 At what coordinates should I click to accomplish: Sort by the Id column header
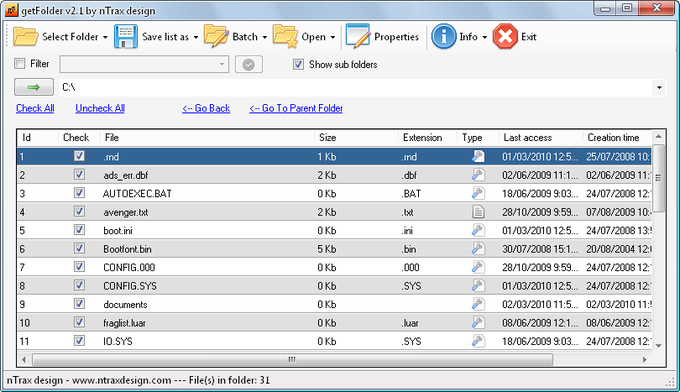tap(38, 137)
